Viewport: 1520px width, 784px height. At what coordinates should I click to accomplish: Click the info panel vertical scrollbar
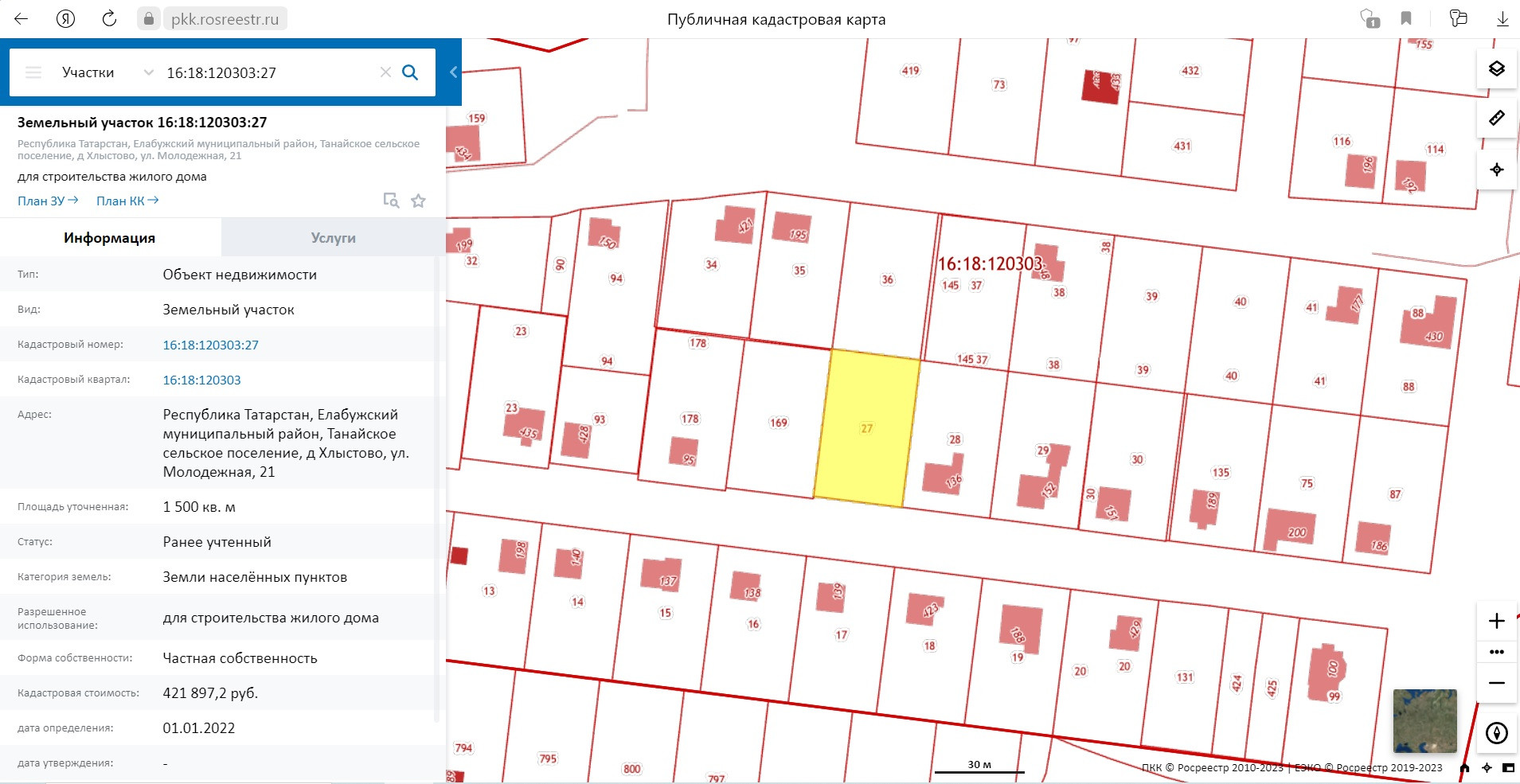pyautogui.click(x=437, y=490)
